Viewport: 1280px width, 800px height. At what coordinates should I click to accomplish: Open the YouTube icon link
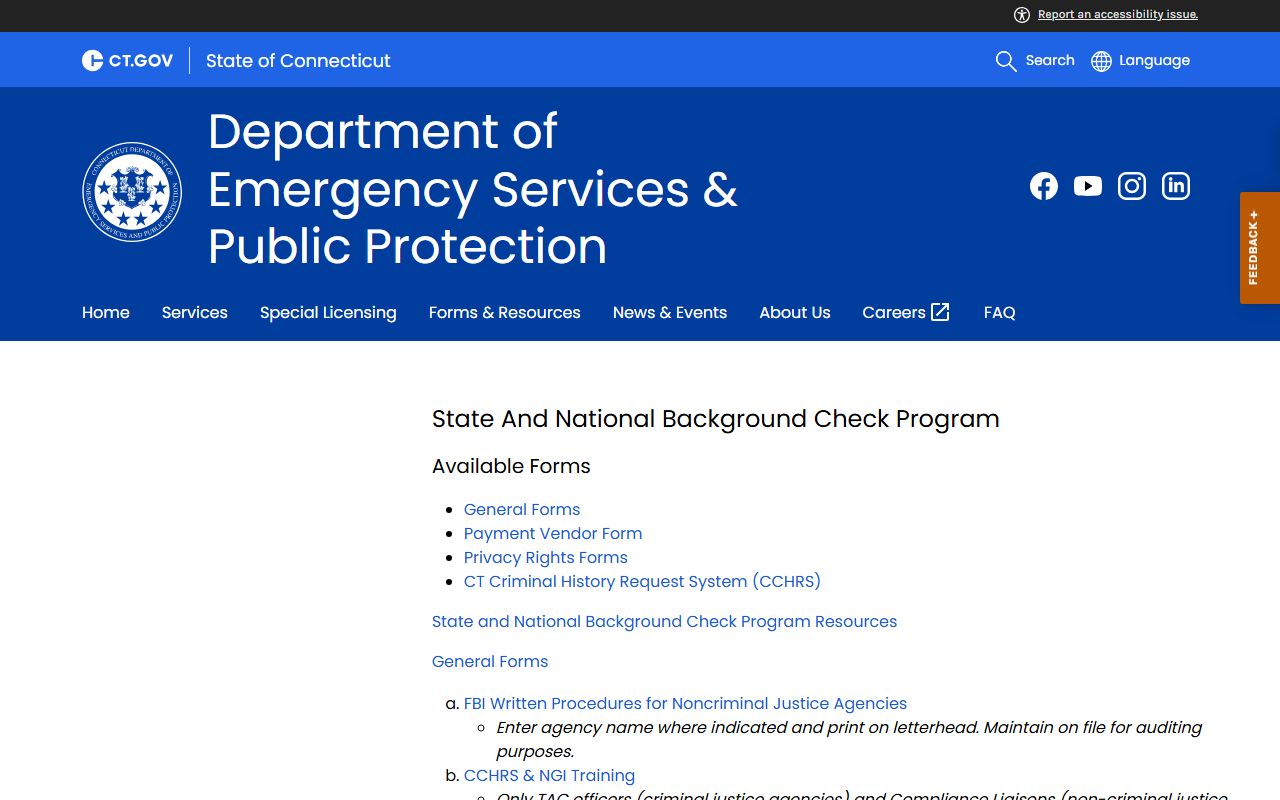pos(1088,186)
